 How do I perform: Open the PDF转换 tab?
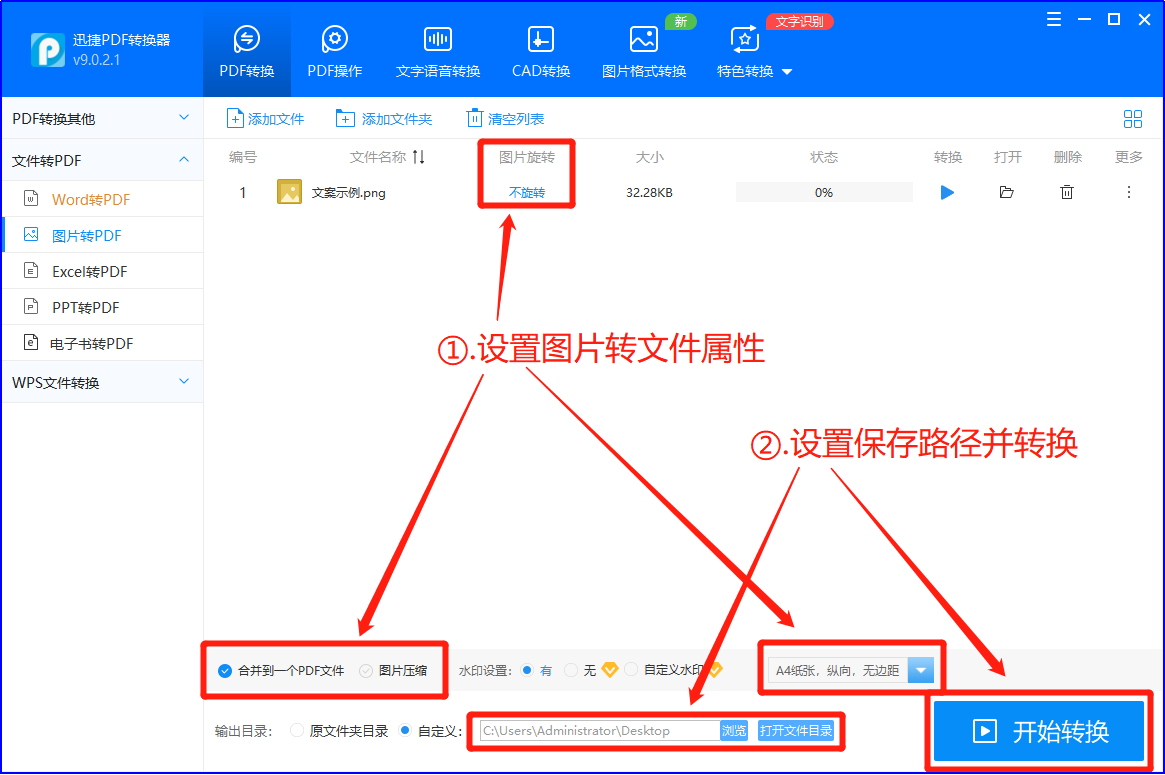[247, 51]
